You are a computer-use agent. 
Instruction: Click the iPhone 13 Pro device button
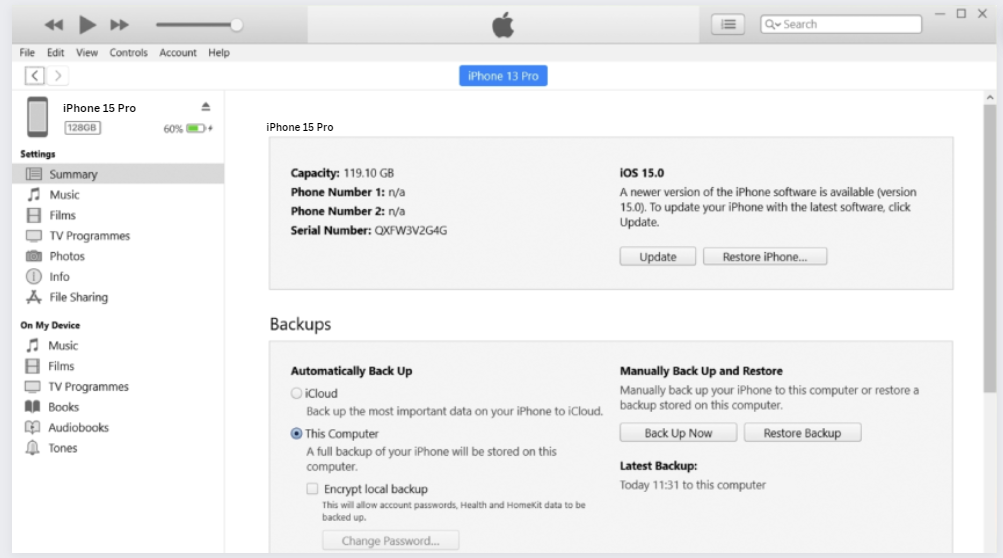(x=503, y=76)
